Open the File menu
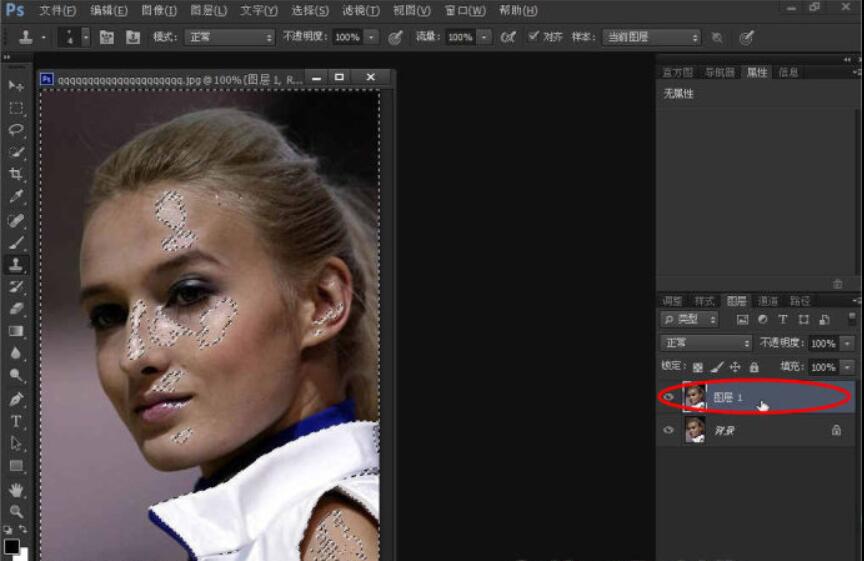This screenshot has height=561, width=864. 57,10
